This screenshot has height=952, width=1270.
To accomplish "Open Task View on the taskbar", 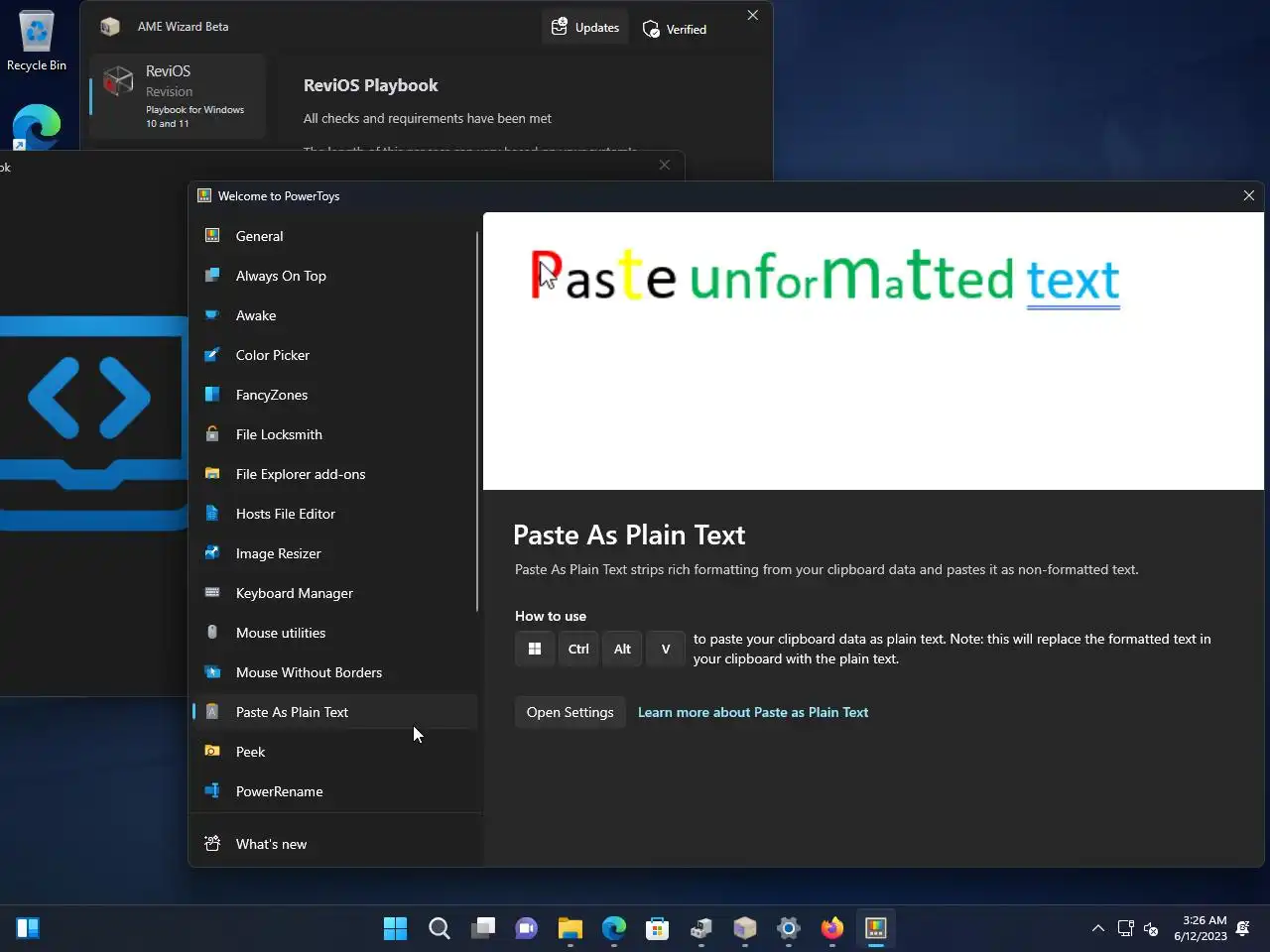I will pyautogui.click(x=483, y=928).
